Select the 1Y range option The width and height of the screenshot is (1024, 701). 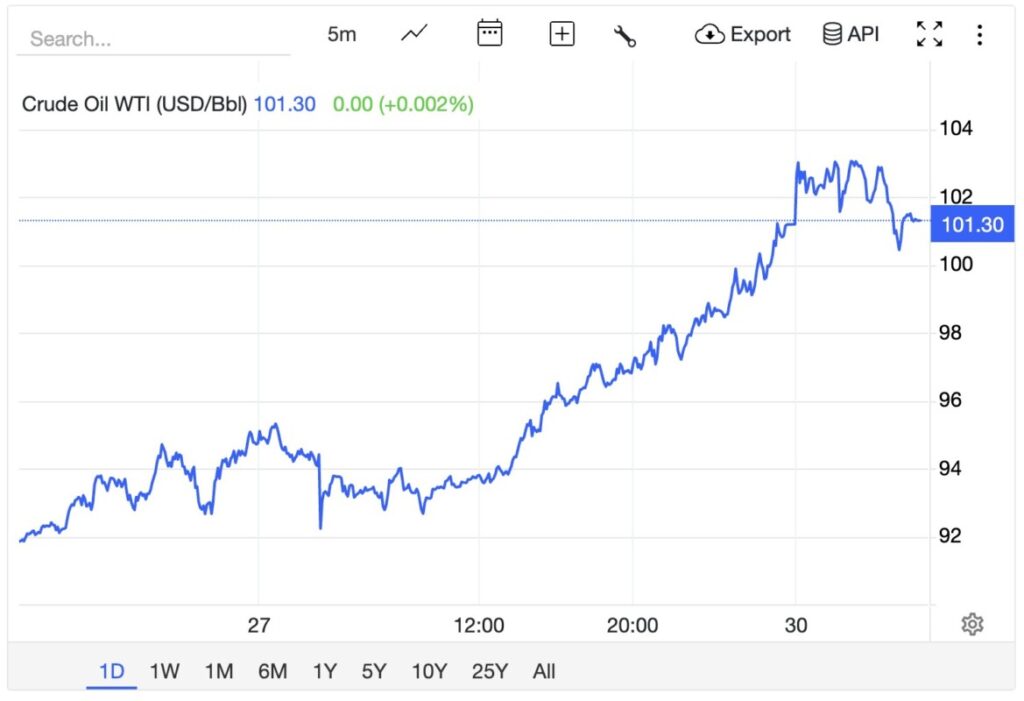325,672
